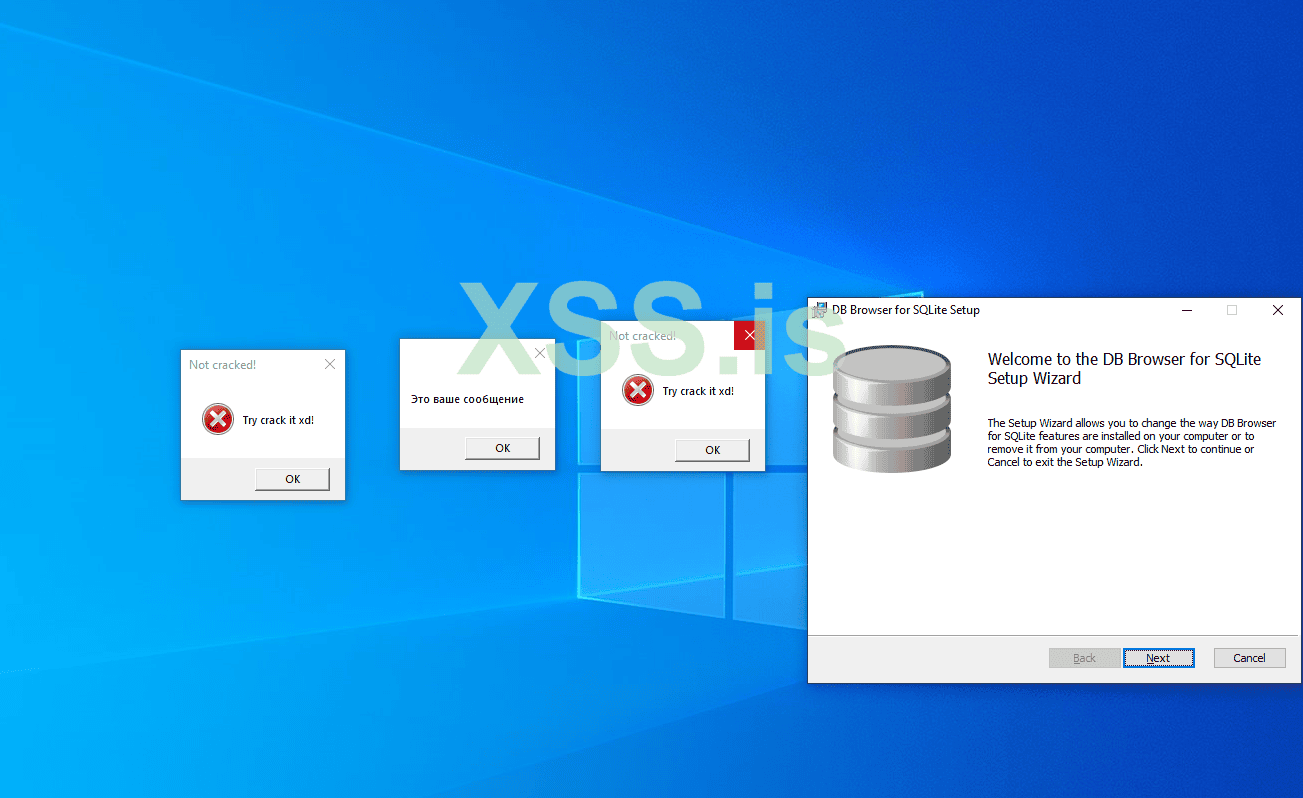Click the disabled Back button in Setup Wizard
Viewport: 1303px width, 798px height.
click(x=1084, y=658)
